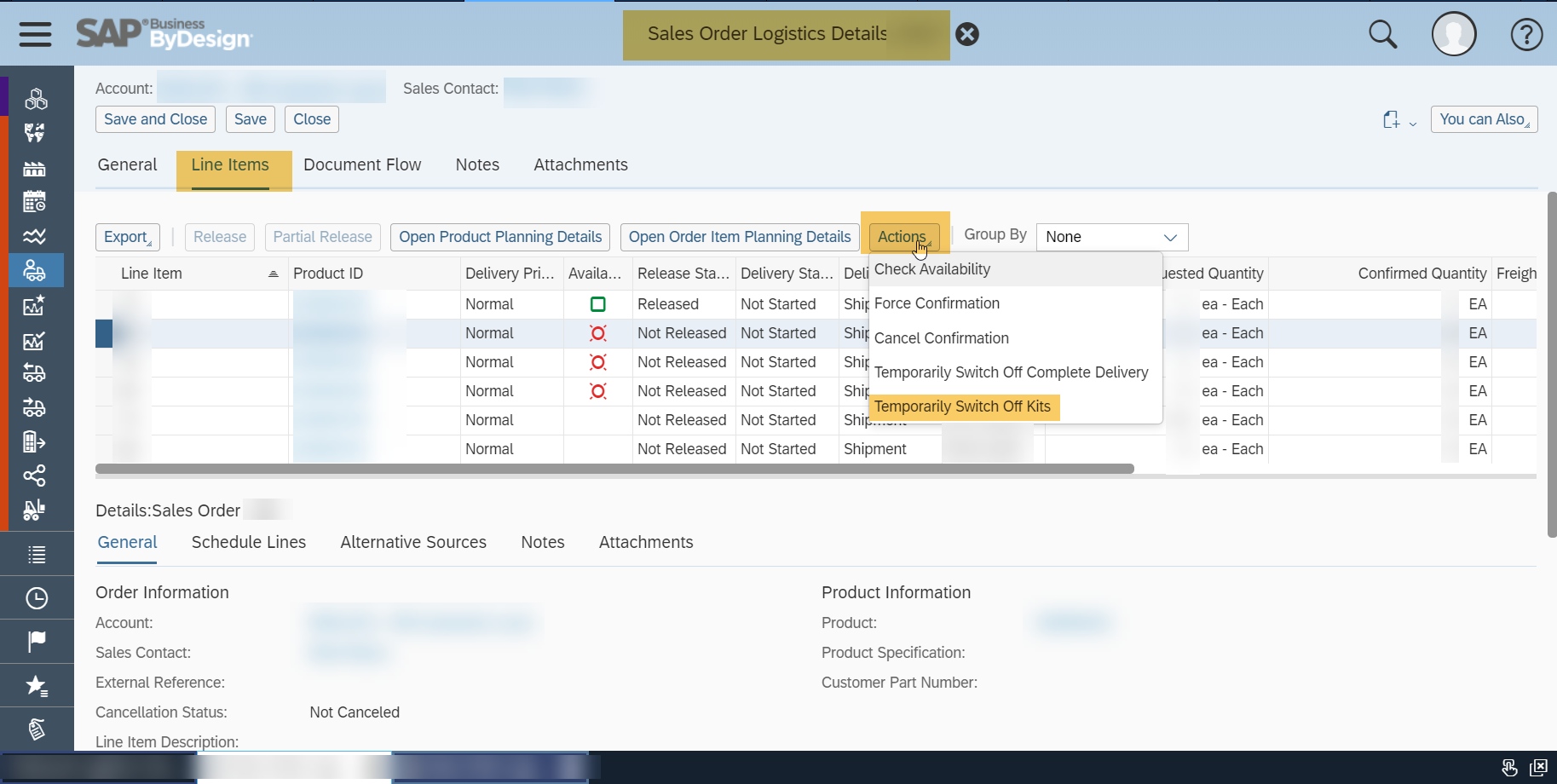Select the highlighted person and truck sidebar icon
The width and height of the screenshot is (1557, 784).
click(x=35, y=270)
